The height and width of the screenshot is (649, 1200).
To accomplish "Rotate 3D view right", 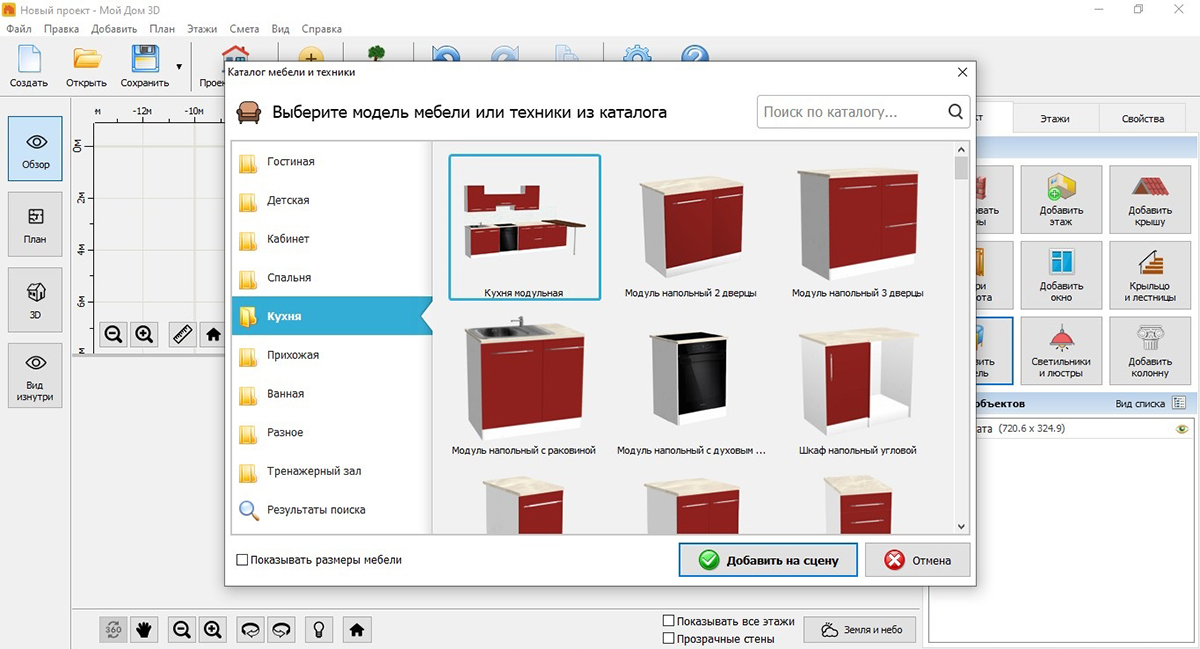I will (x=282, y=629).
